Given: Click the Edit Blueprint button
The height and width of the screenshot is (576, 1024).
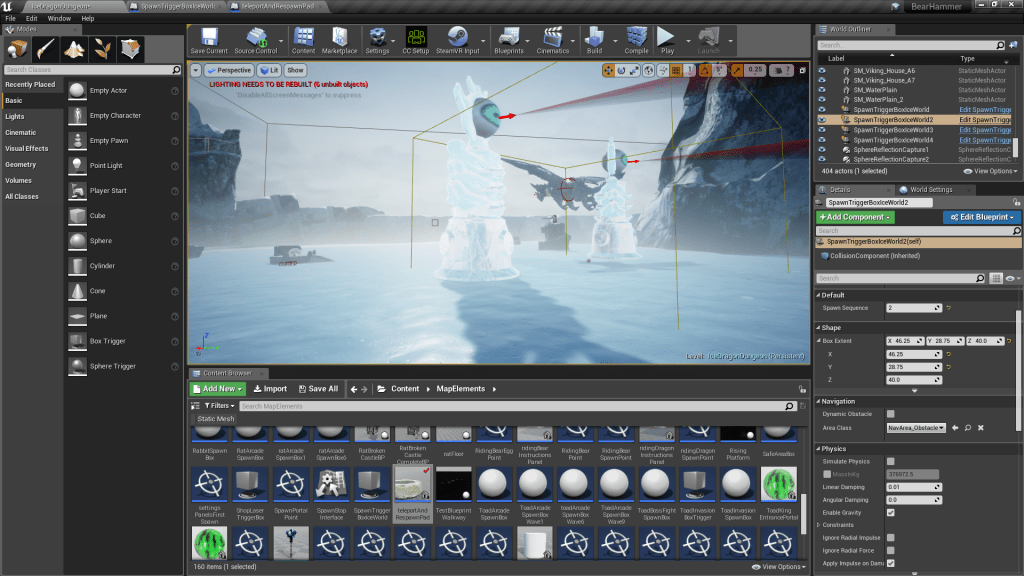Looking at the screenshot, I should tap(981, 217).
